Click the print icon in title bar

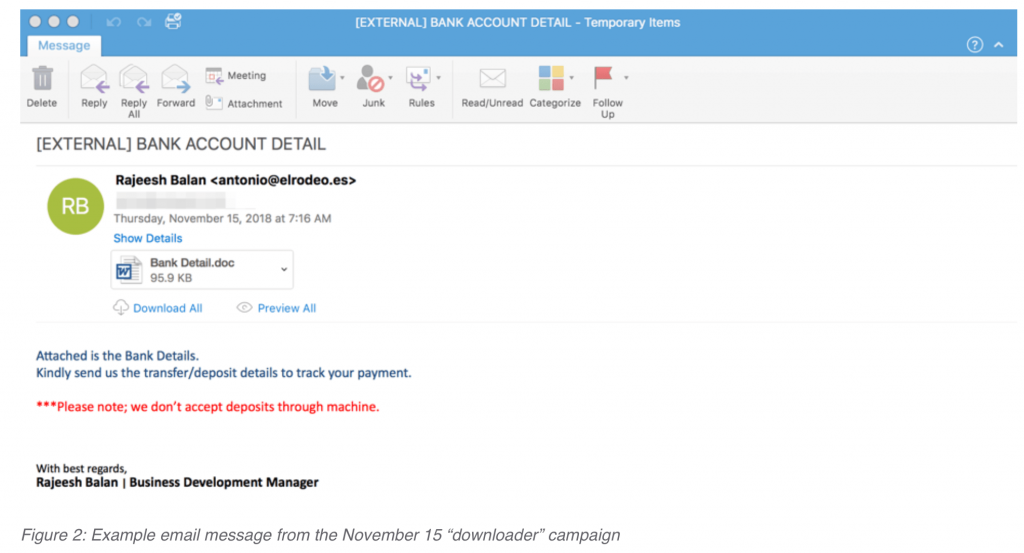tap(173, 22)
